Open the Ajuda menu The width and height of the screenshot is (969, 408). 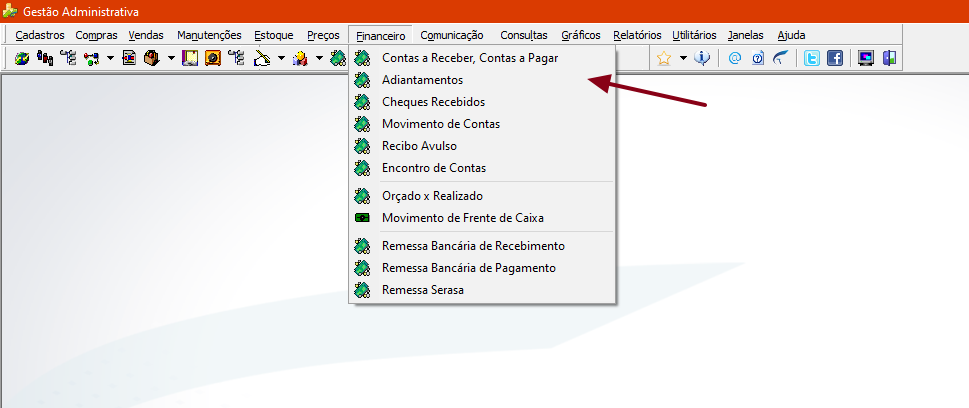click(x=791, y=35)
